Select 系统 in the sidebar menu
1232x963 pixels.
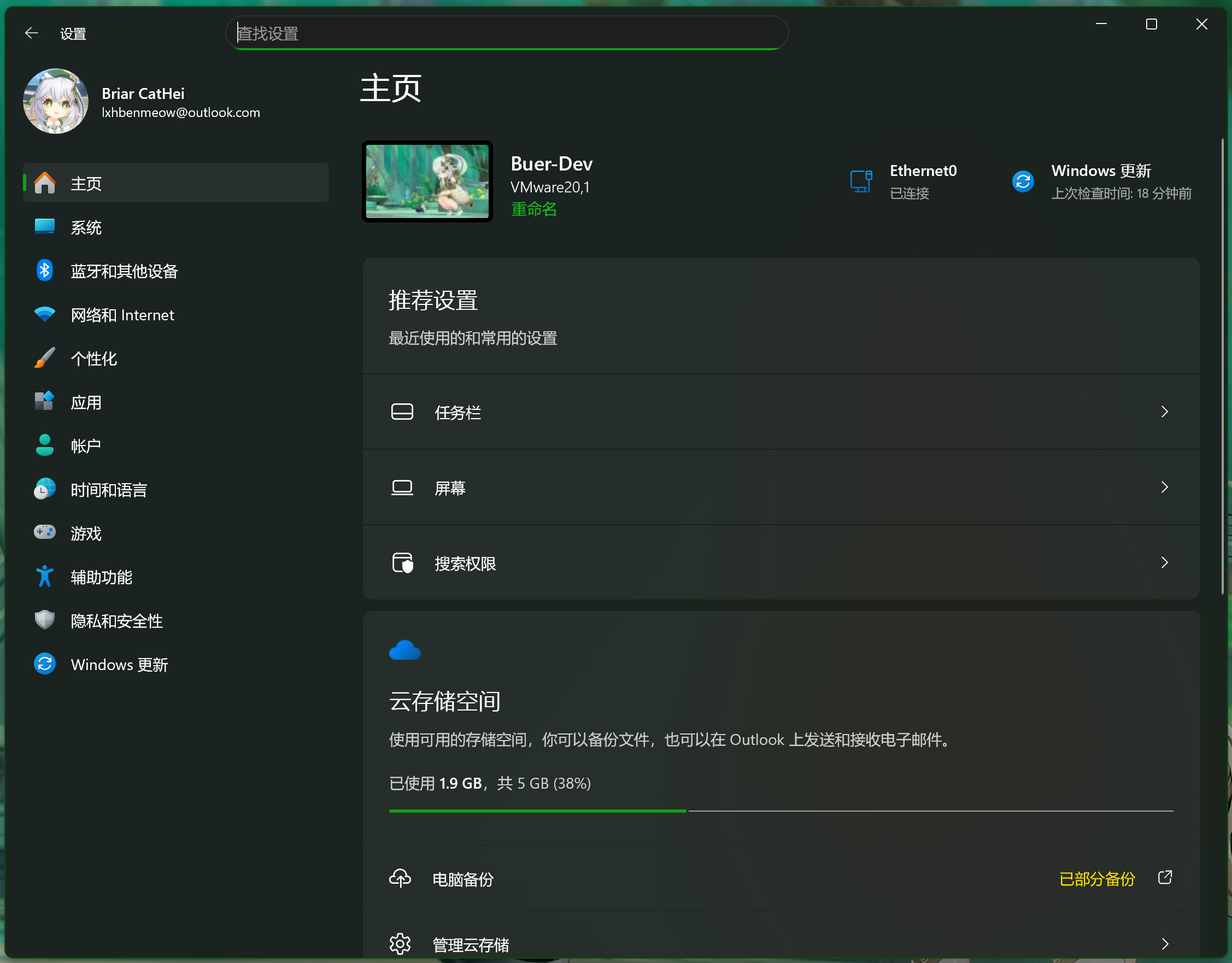pyautogui.click(x=86, y=227)
